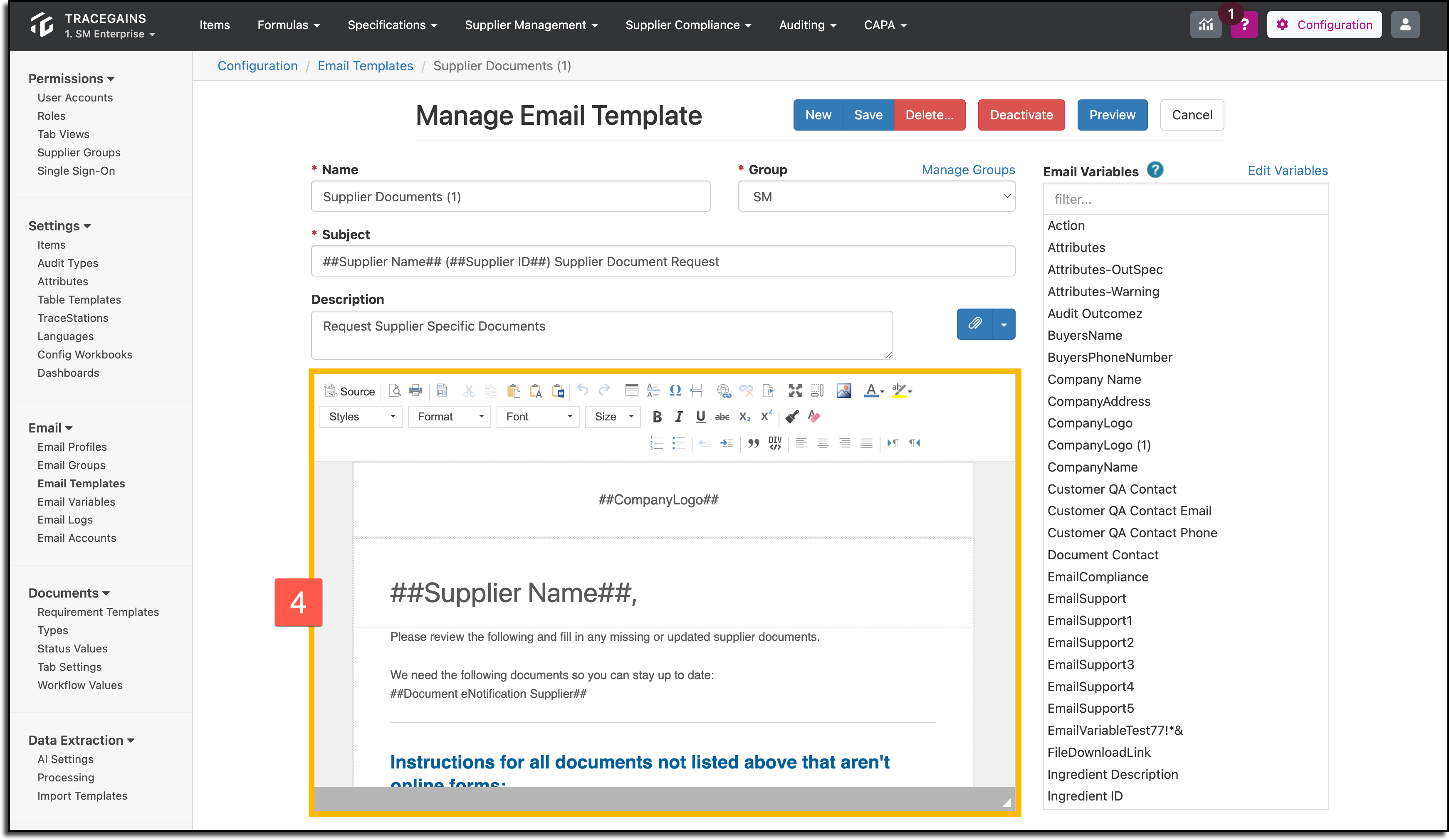Open the Styles dropdown

click(361, 417)
